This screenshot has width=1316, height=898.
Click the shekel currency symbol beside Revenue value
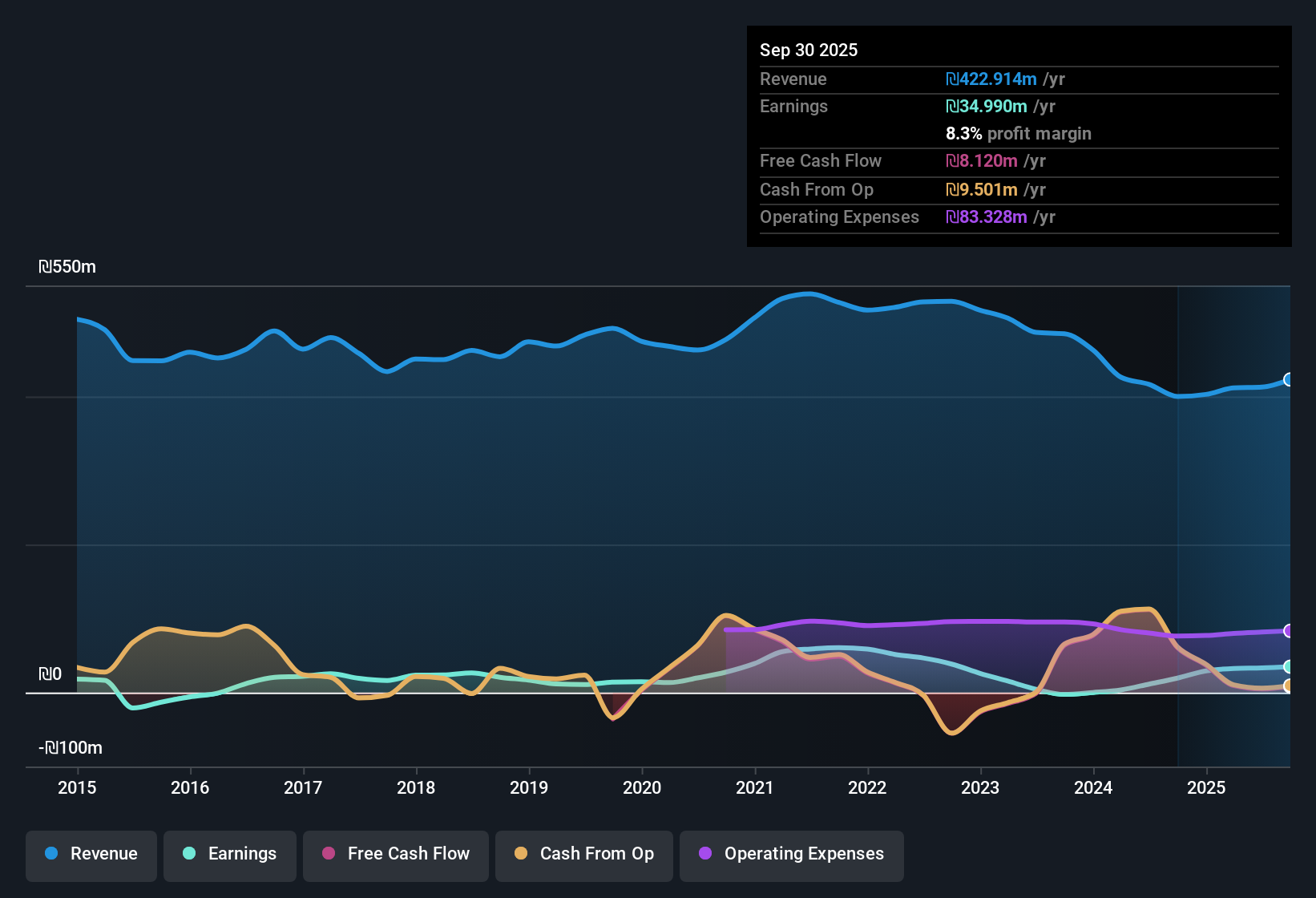click(951, 79)
